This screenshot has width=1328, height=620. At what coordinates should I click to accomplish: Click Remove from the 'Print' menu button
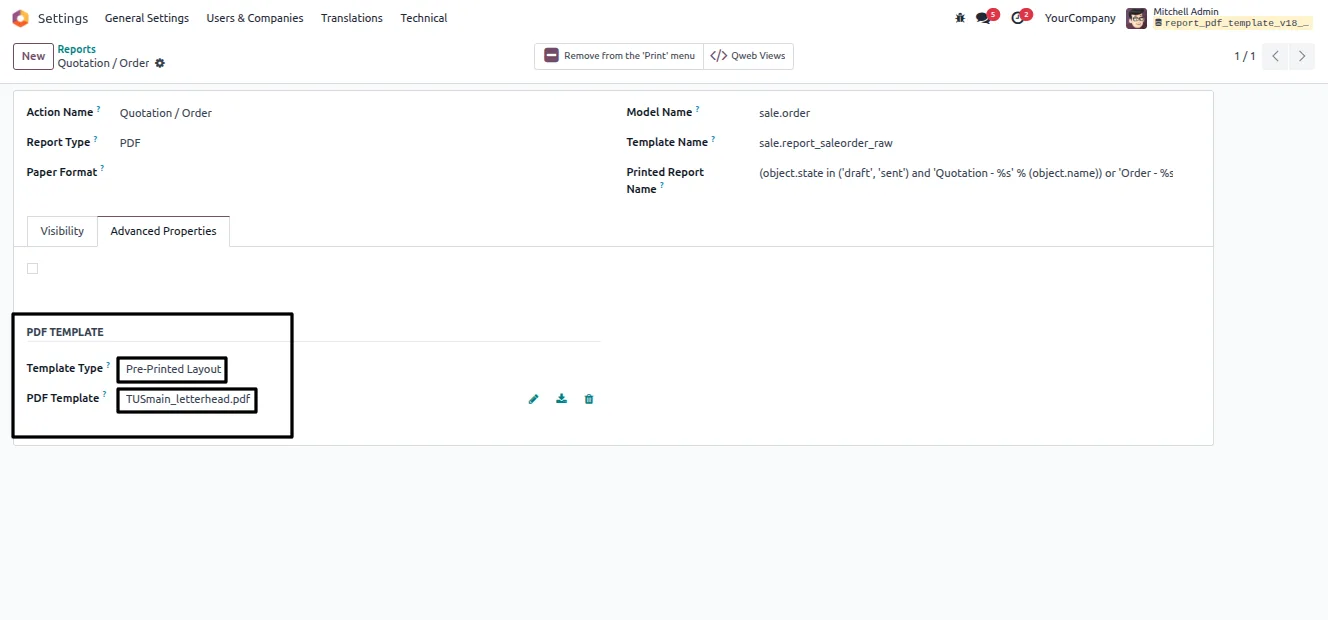(x=619, y=56)
